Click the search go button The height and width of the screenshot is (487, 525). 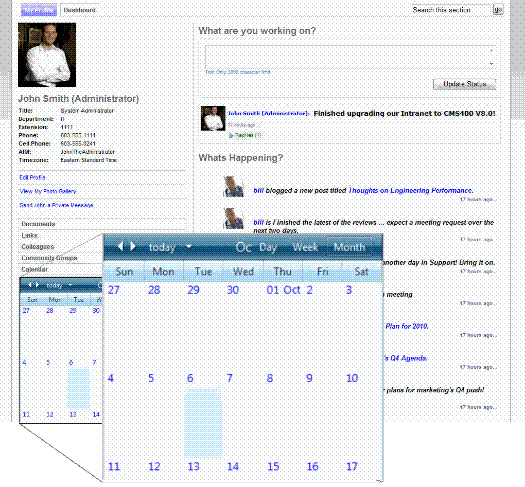pyautogui.click(x=498, y=10)
